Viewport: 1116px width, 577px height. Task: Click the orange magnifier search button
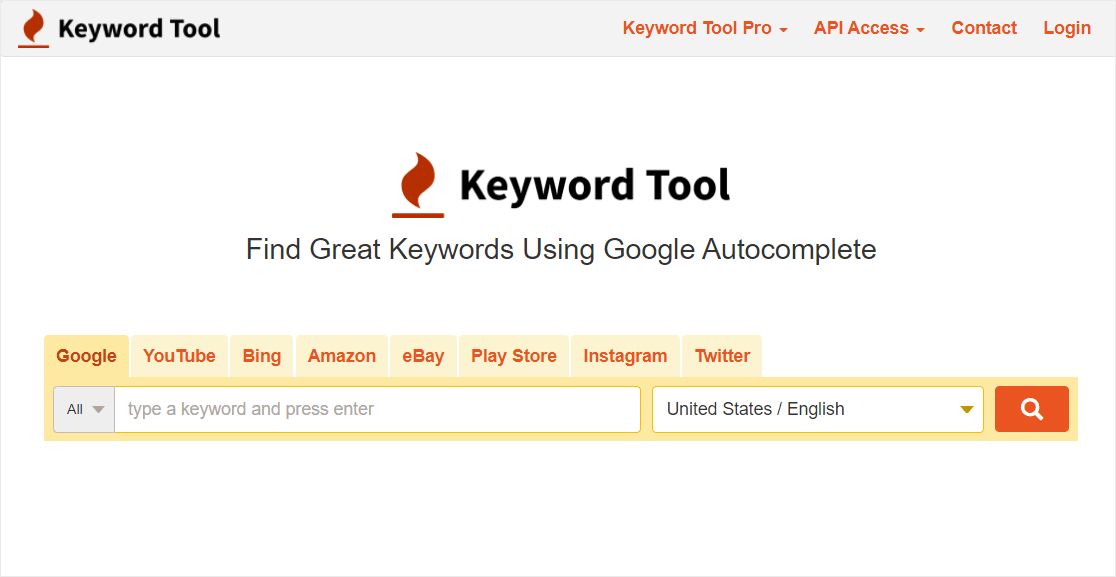(1031, 409)
